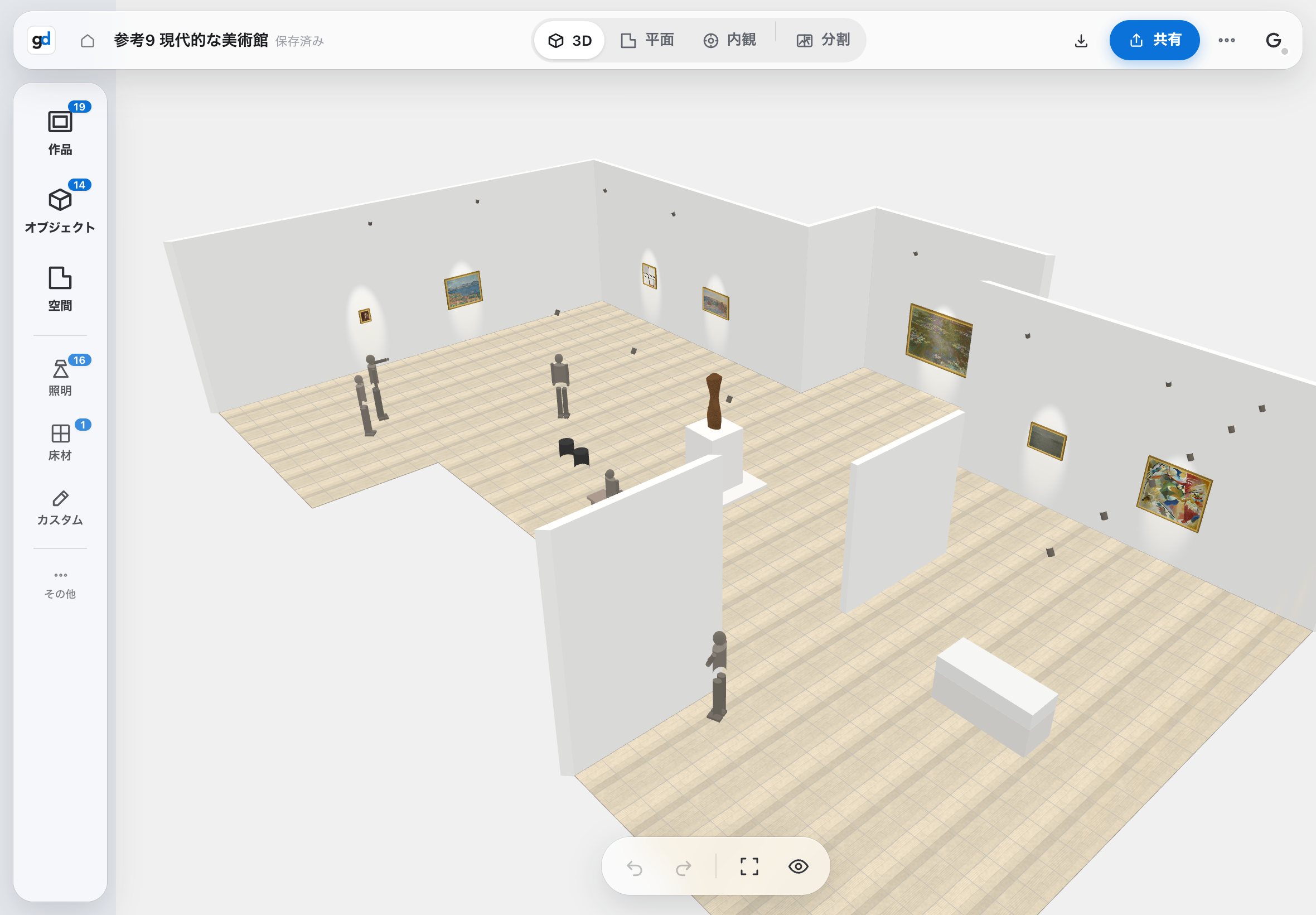This screenshot has height=915, width=1316.
Task: Enter fullscreen with the frame icon
Action: pyautogui.click(x=749, y=866)
